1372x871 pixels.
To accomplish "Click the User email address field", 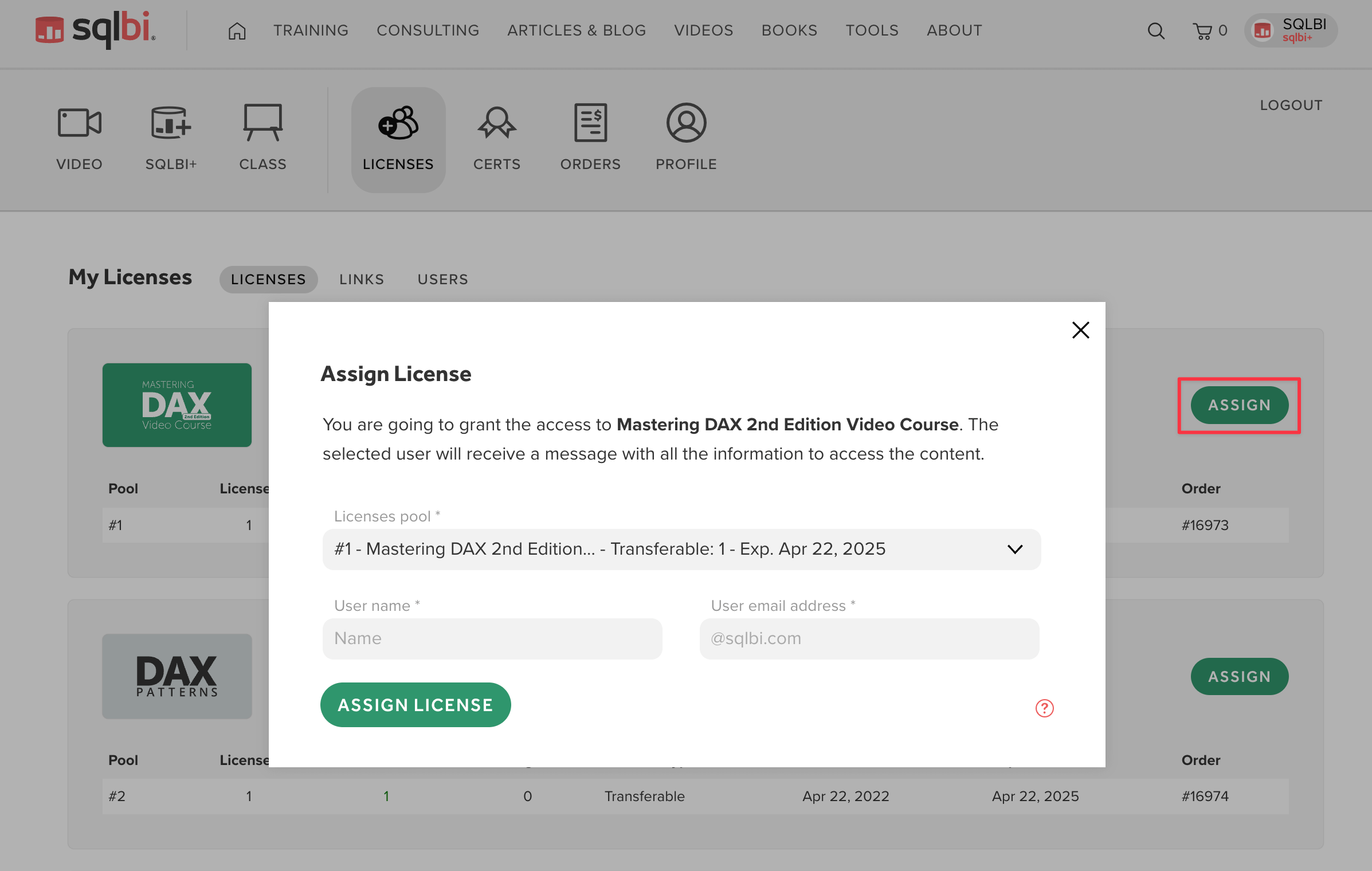I will point(869,638).
